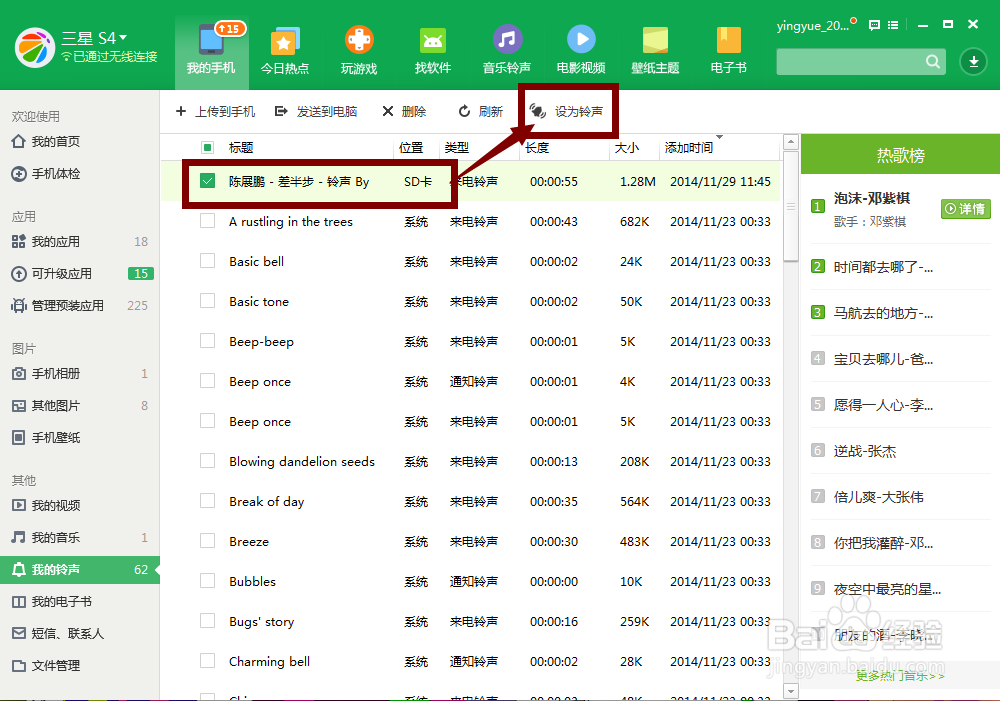This screenshot has height=701, width=1000.
Task: Click 设为铃声 set ringtone button
Action: coord(567,112)
